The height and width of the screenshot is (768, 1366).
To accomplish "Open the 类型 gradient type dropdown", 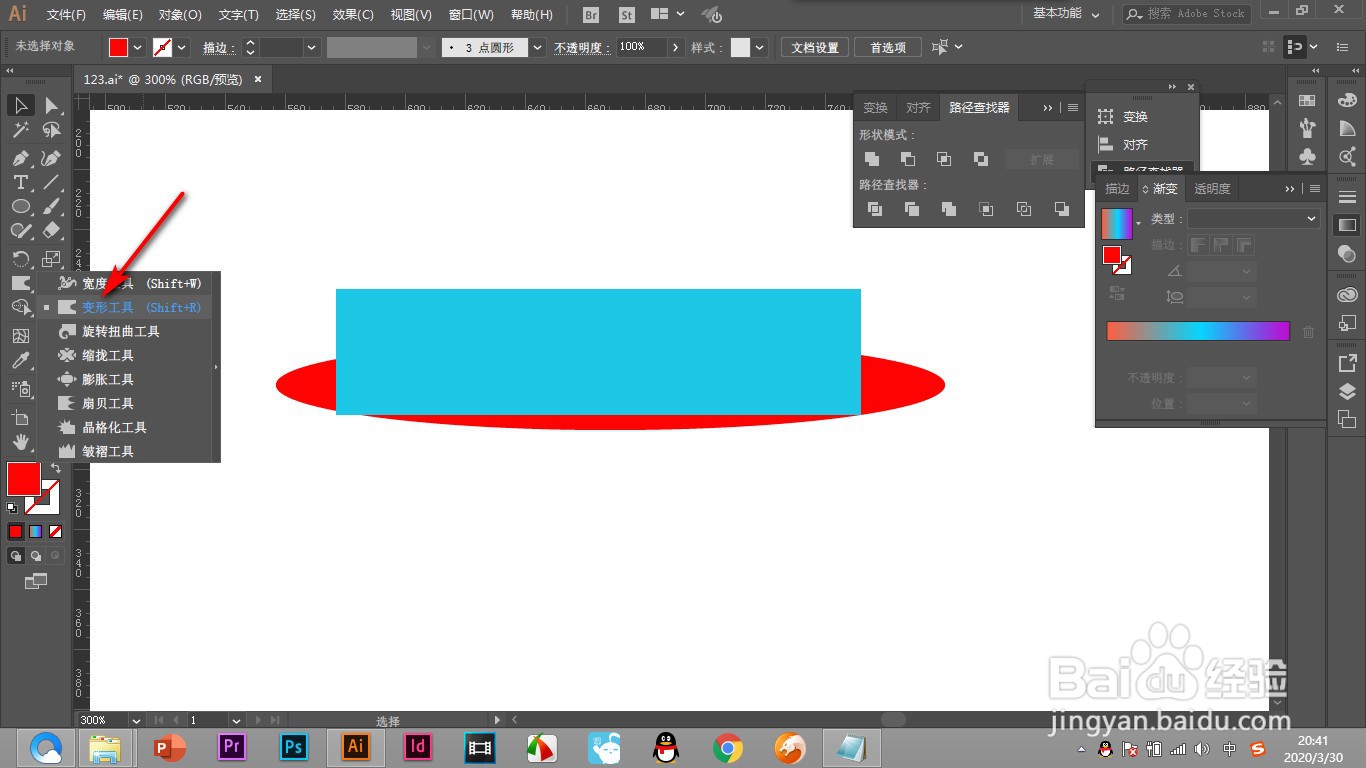I will click(1254, 218).
